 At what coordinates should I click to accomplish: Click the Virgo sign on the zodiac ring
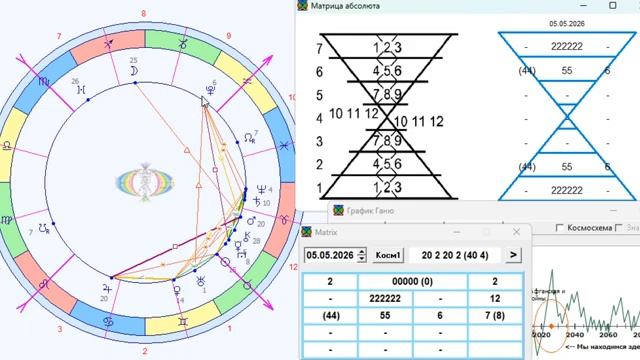6,220
